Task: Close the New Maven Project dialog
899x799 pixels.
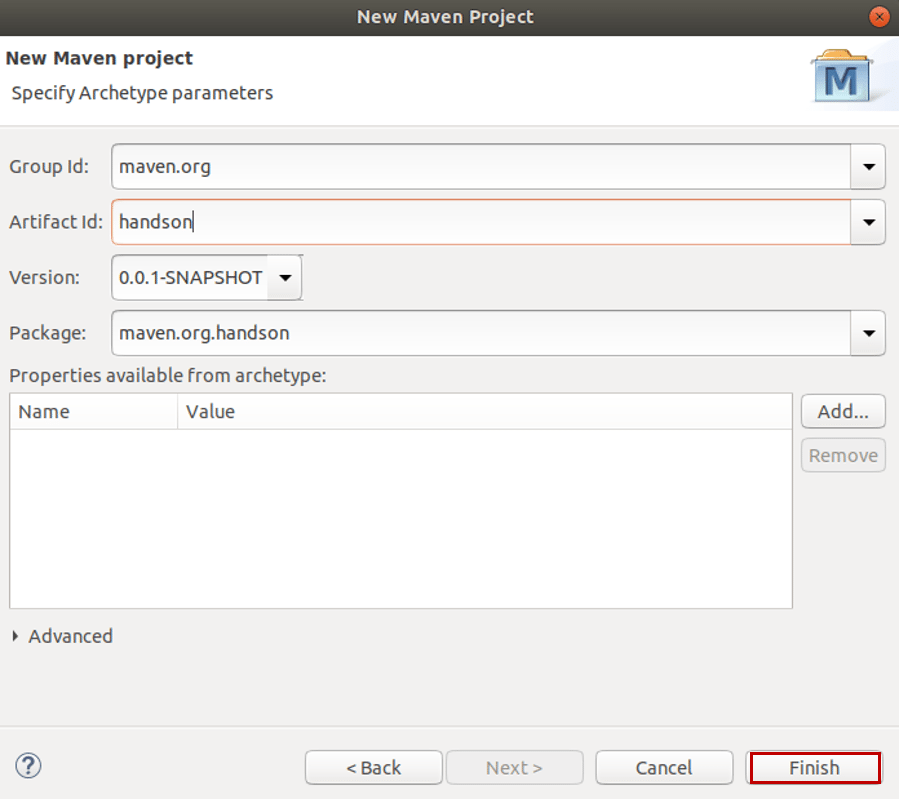Action: click(879, 17)
